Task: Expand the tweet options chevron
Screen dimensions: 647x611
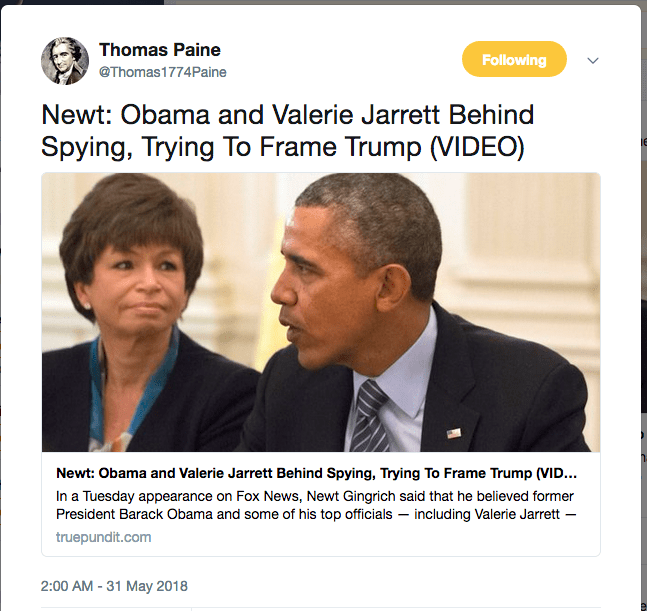Action: 593,61
